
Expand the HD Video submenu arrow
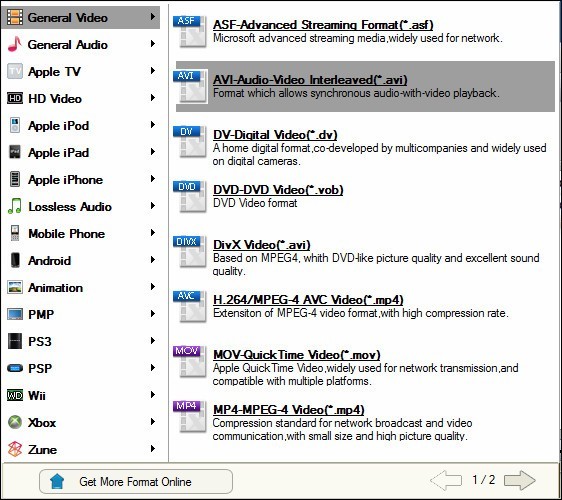[153, 98]
